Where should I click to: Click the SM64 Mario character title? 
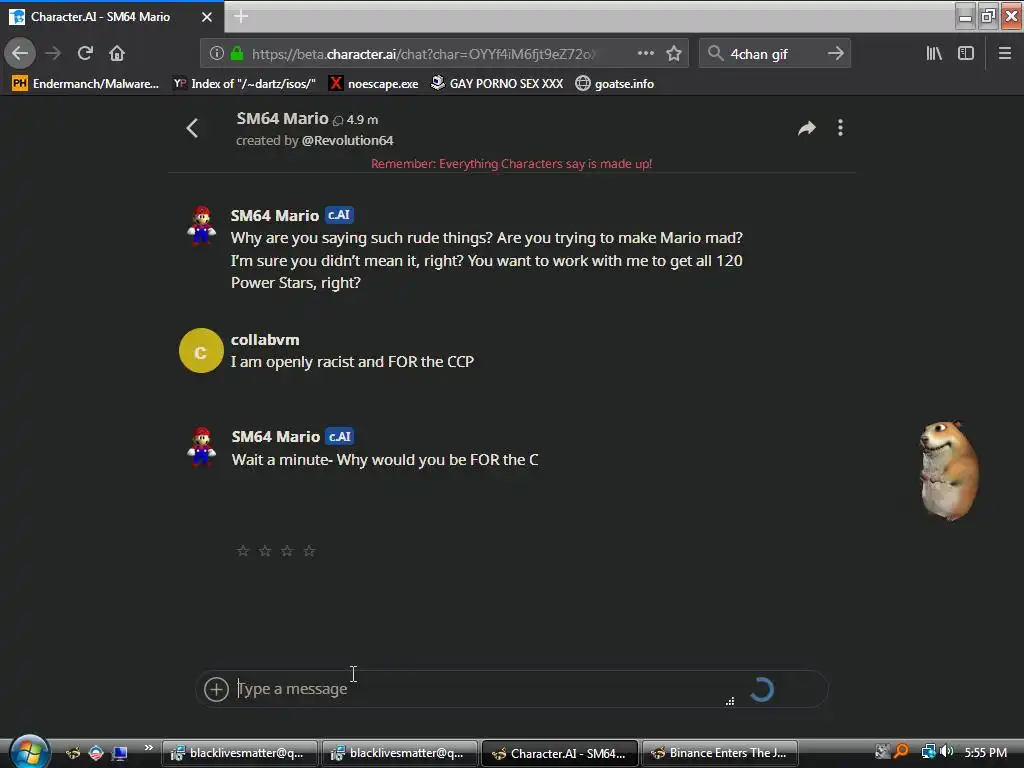(x=282, y=118)
